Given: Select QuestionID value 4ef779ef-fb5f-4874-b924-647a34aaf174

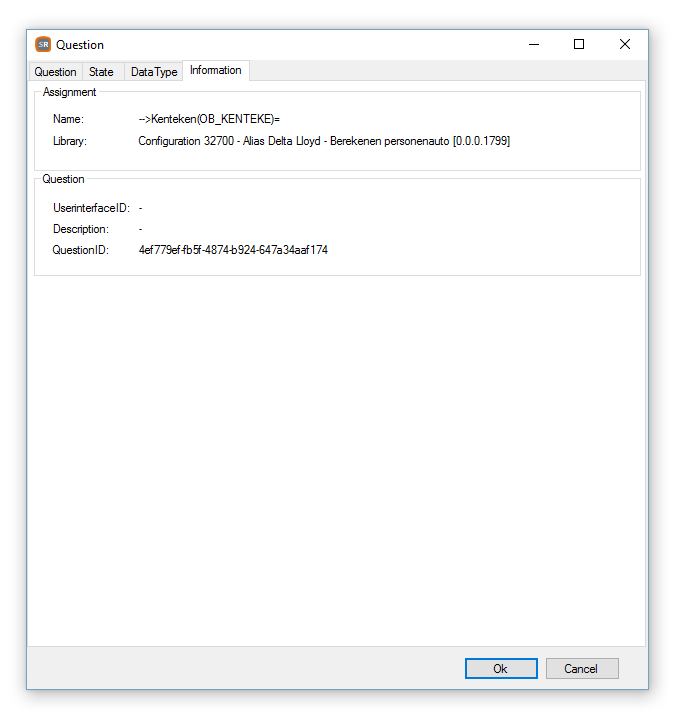Looking at the screenshot, I should [x=233, y=250].
